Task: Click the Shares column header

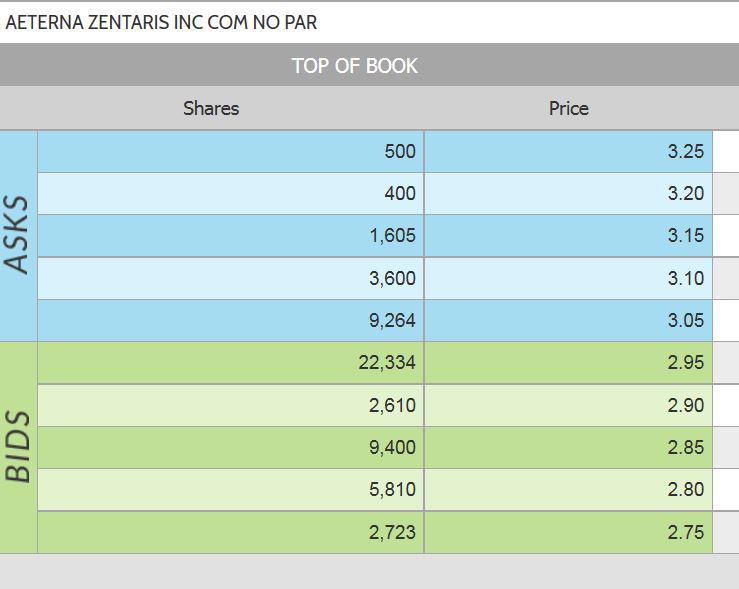Action: click(211, 108)
